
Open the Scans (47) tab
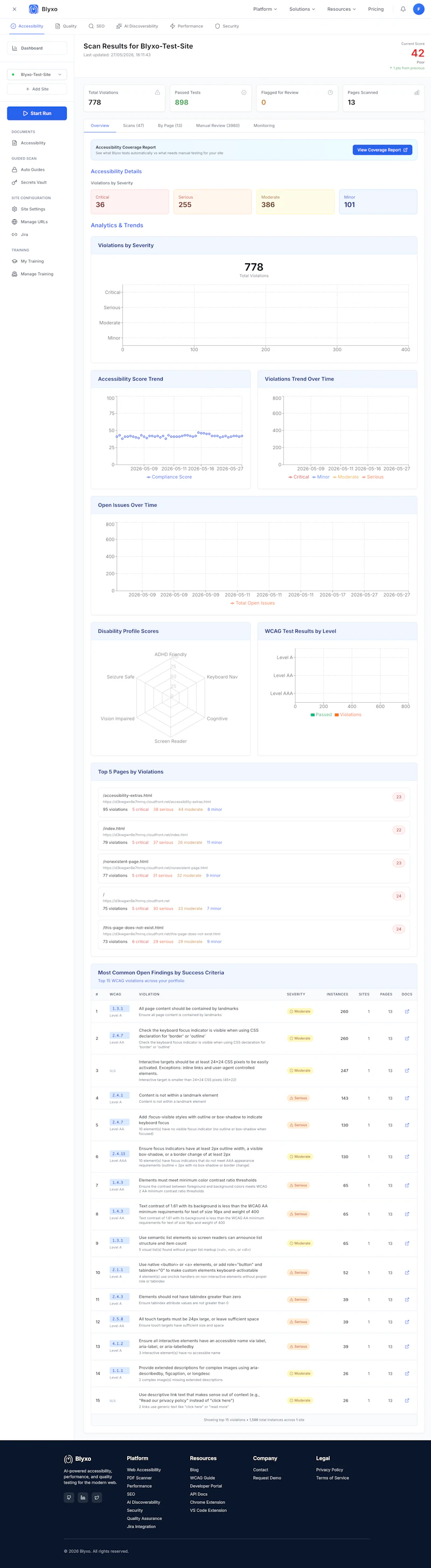(x=133, y=125)
